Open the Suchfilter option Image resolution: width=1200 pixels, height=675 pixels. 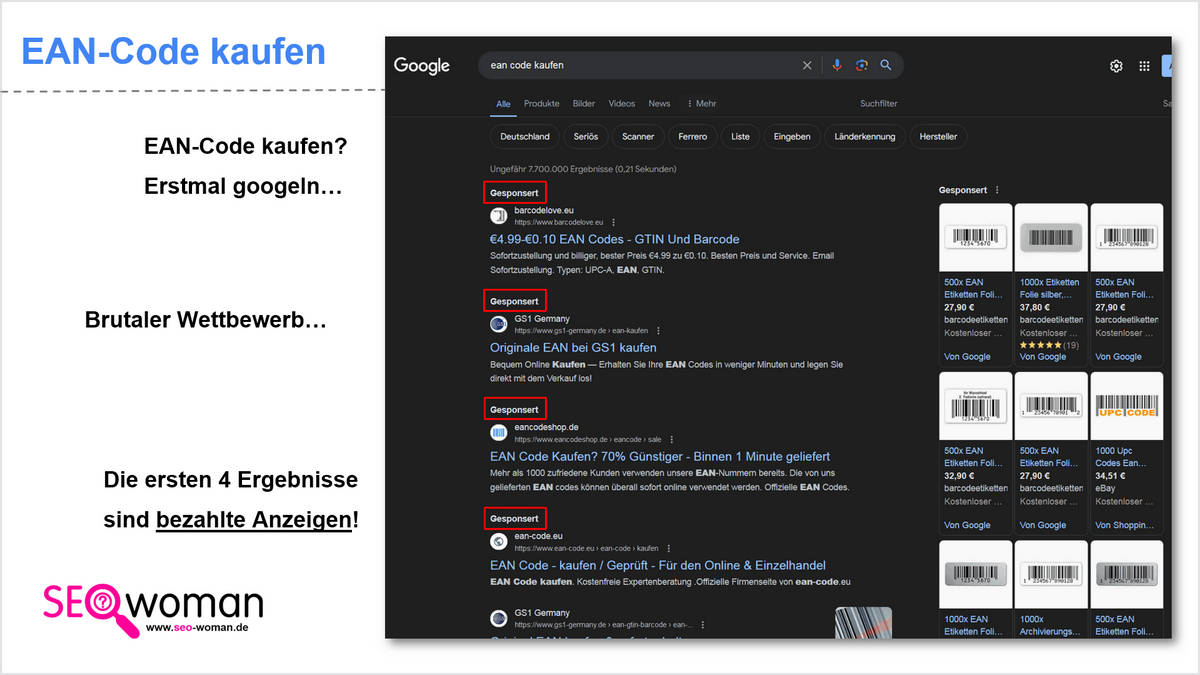pyautogui.click(x=879, y=104)
